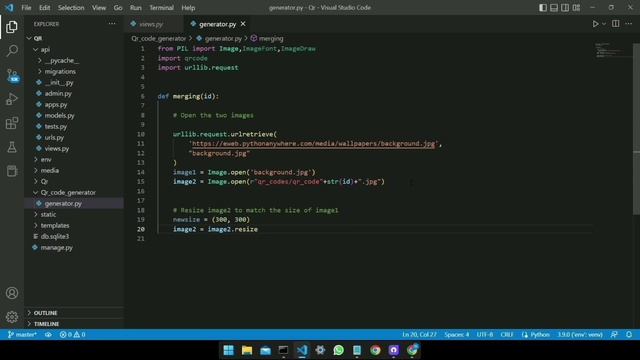Change indentation via Spaces: 4

[456, 334]
